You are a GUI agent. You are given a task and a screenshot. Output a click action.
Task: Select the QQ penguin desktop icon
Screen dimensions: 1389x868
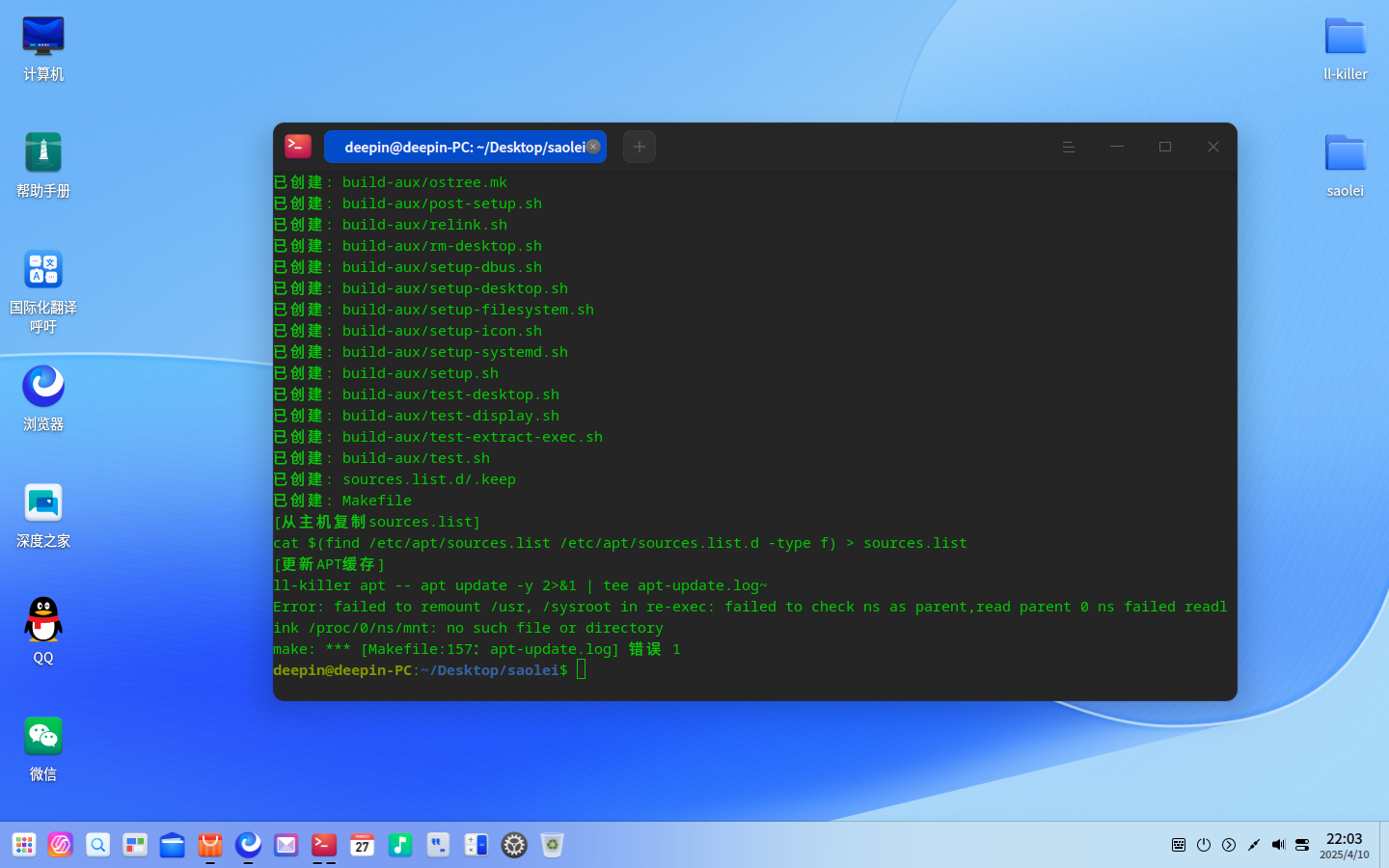(43, 633)
